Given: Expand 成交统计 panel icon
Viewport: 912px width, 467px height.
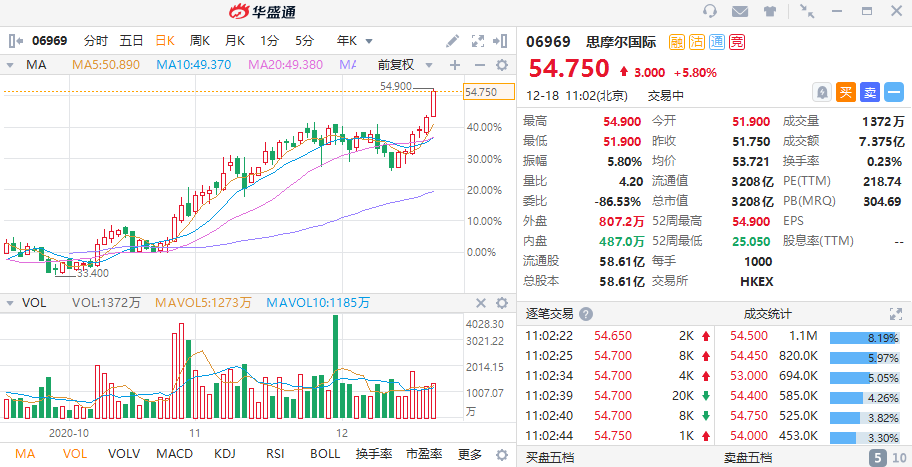Looking at the screenshot, I should click(896, 314).
